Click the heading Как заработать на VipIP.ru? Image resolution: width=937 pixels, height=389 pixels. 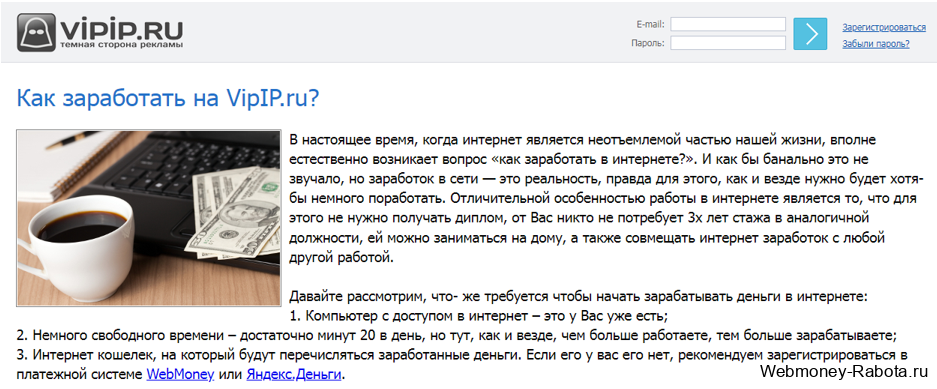pos(168,98)
